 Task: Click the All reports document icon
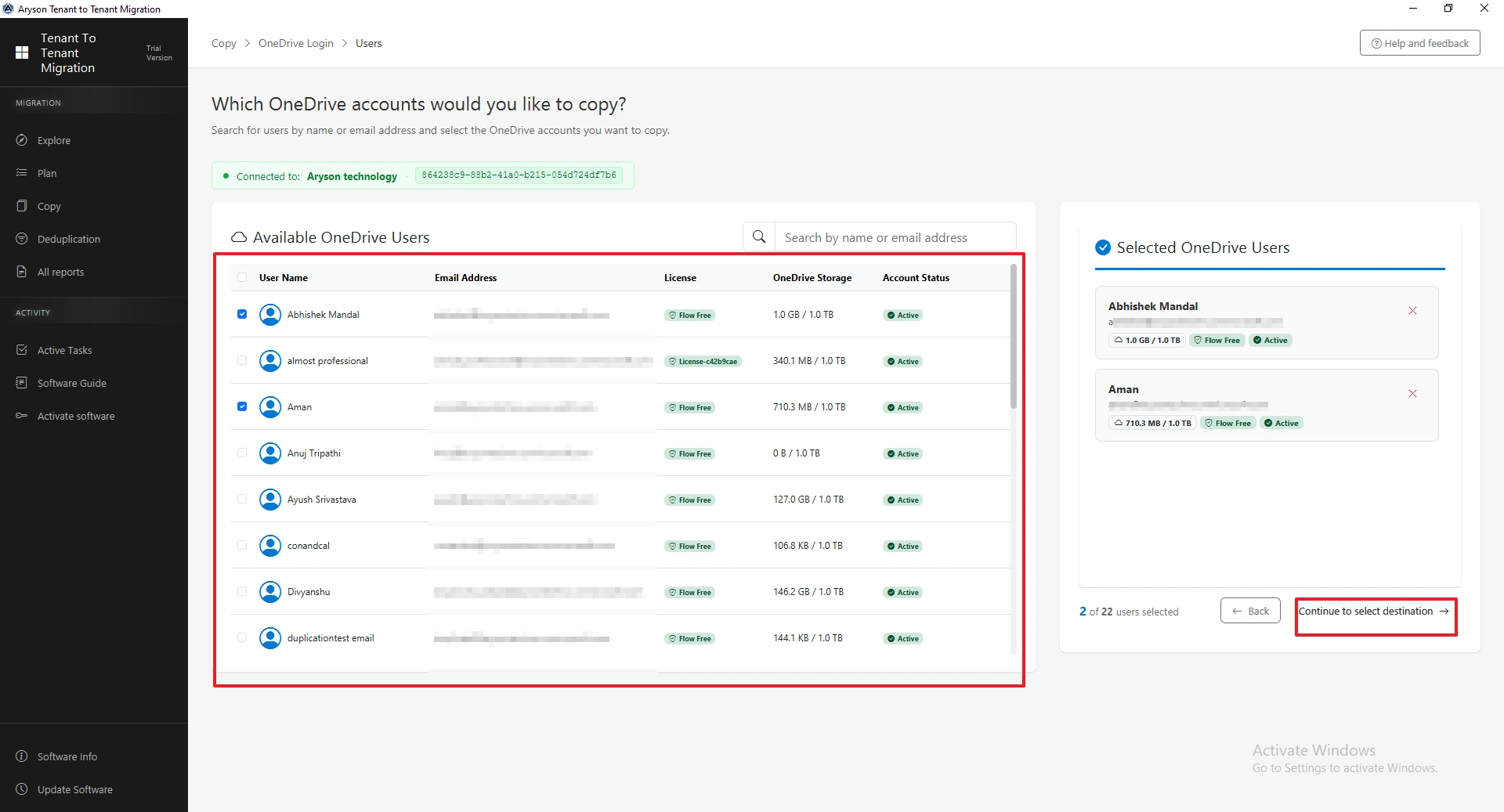[x=22, y=272]
